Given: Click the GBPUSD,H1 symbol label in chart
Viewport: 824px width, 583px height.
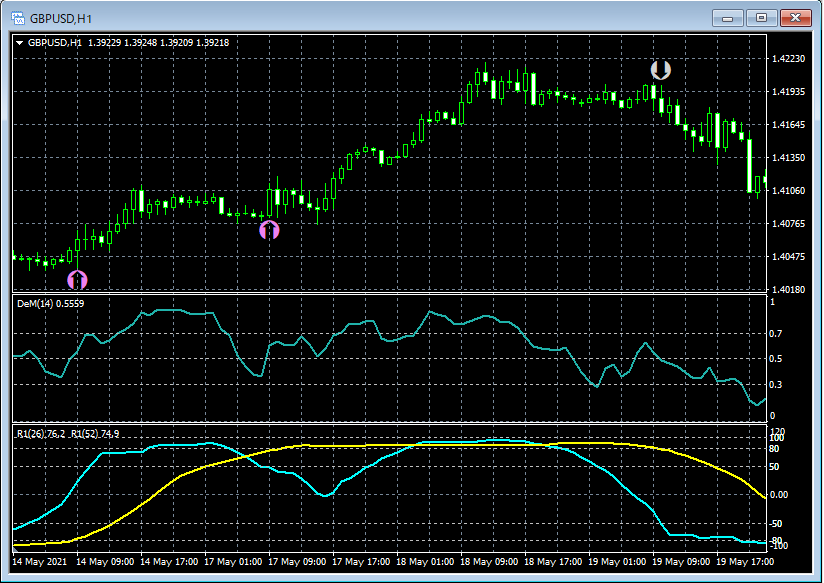Looking at the screenshot, I should pos(55,43).
